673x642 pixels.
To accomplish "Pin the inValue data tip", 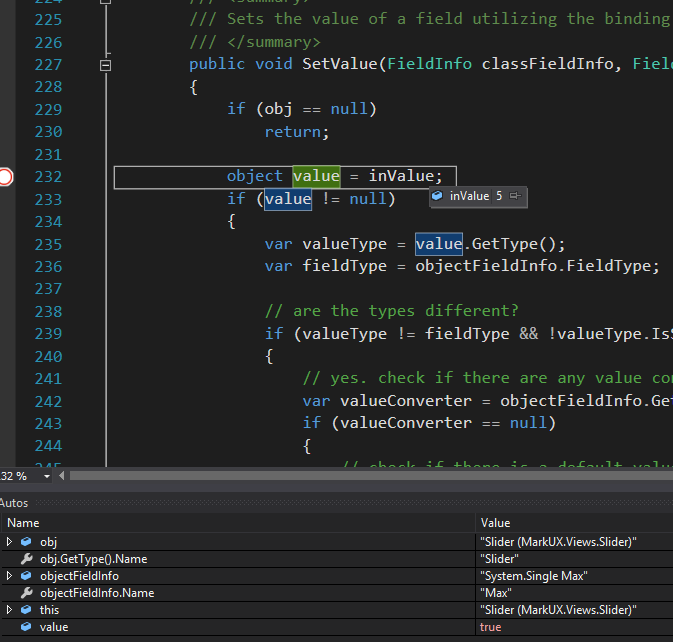I will [x=515, y=196].
